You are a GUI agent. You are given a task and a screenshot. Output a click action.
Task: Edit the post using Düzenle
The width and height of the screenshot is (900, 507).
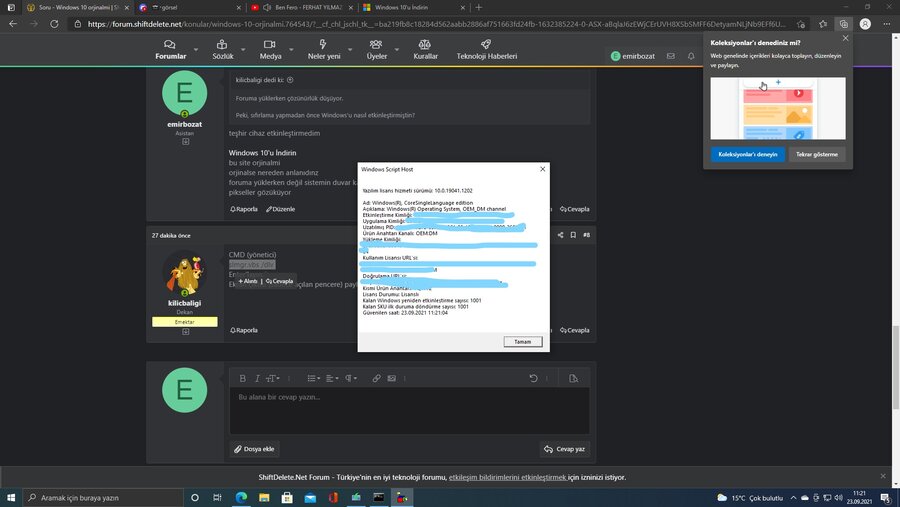coord(280,209)
